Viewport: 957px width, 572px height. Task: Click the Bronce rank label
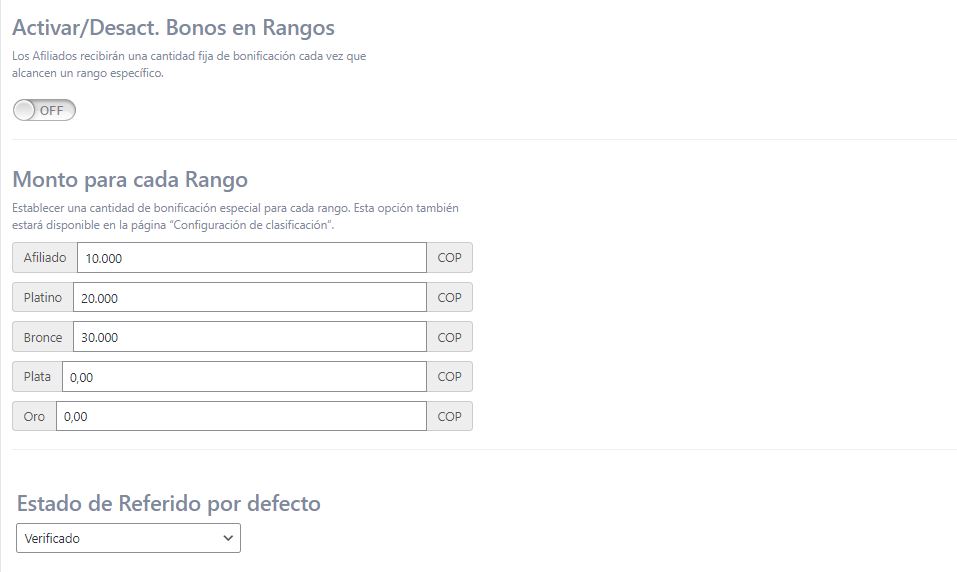[43, 337]
